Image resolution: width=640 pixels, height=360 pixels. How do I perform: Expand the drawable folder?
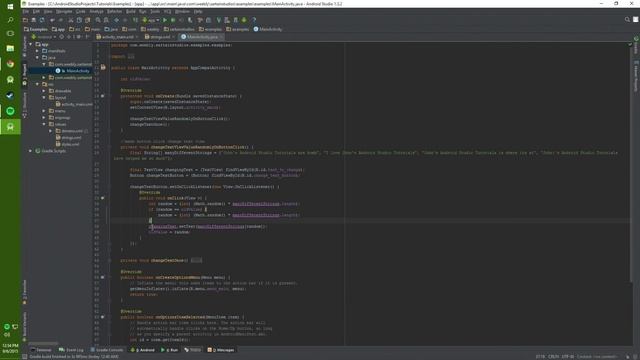coord(44,91)
